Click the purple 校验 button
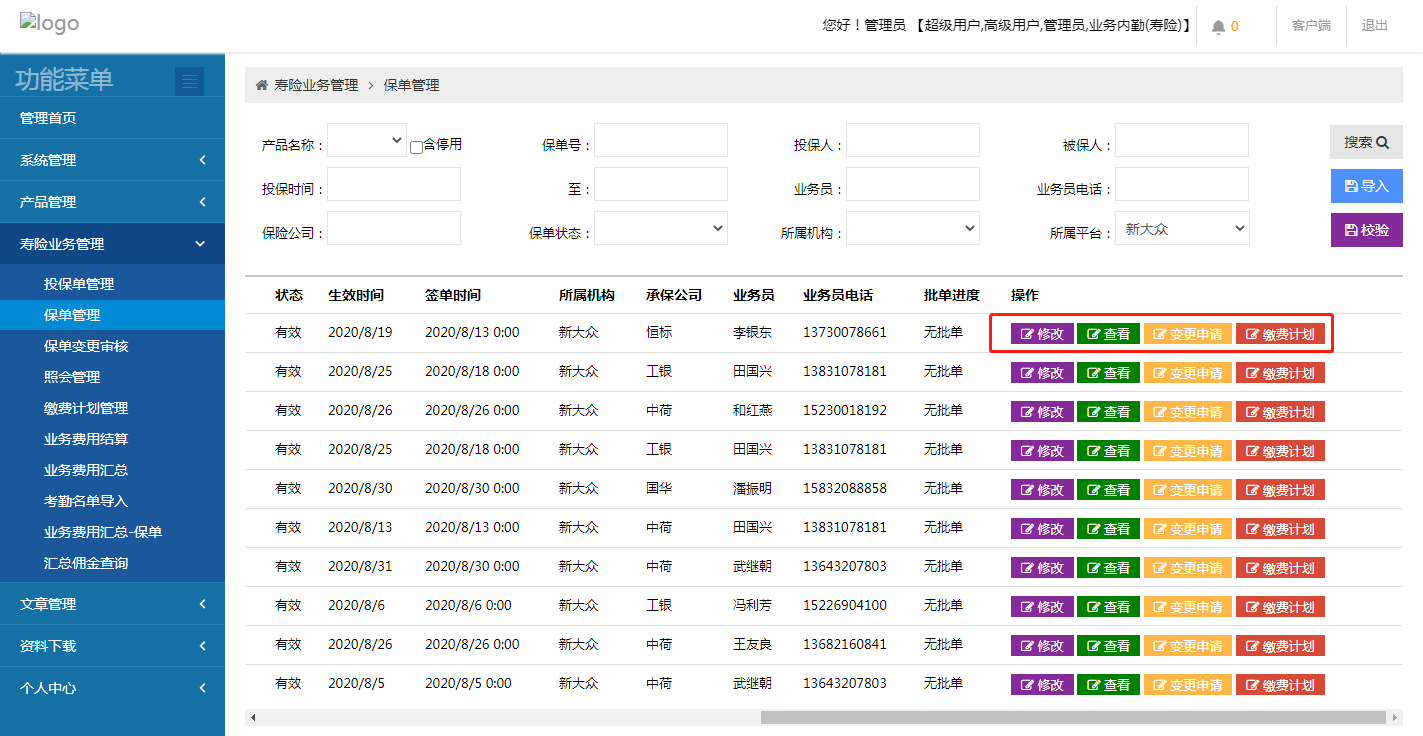Screen dimensions: 1423x736 (x=1366, y=230)
